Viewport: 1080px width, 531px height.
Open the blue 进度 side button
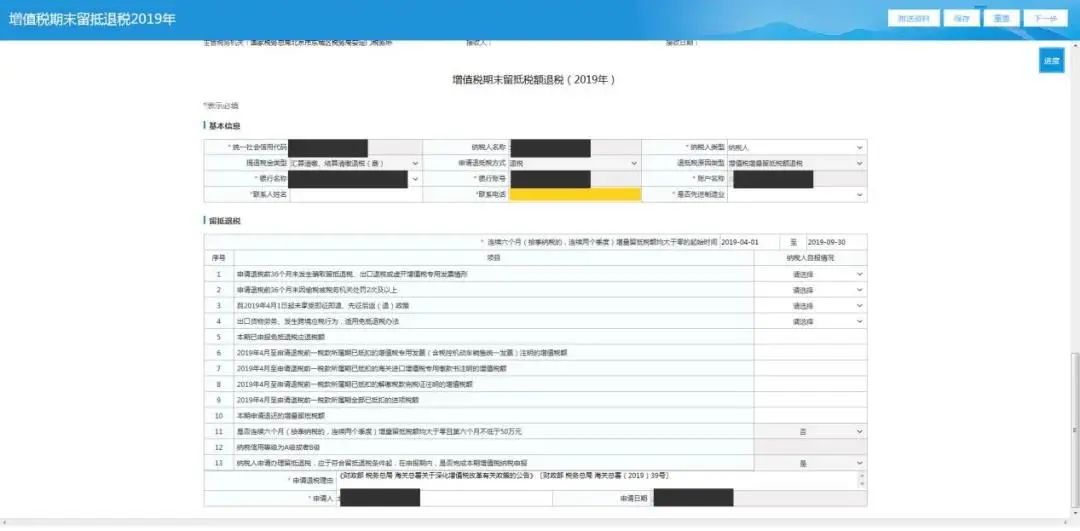pyautogui.click(x=1052, y=61)
